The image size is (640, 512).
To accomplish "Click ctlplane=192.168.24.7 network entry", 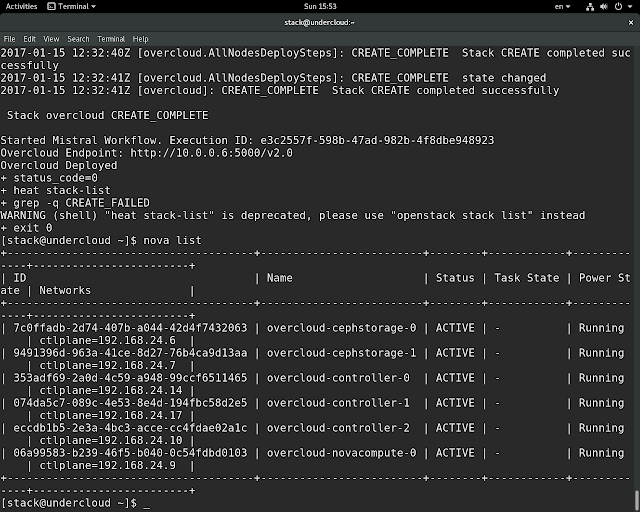I will pyautogui.click(x=107, y=365).
